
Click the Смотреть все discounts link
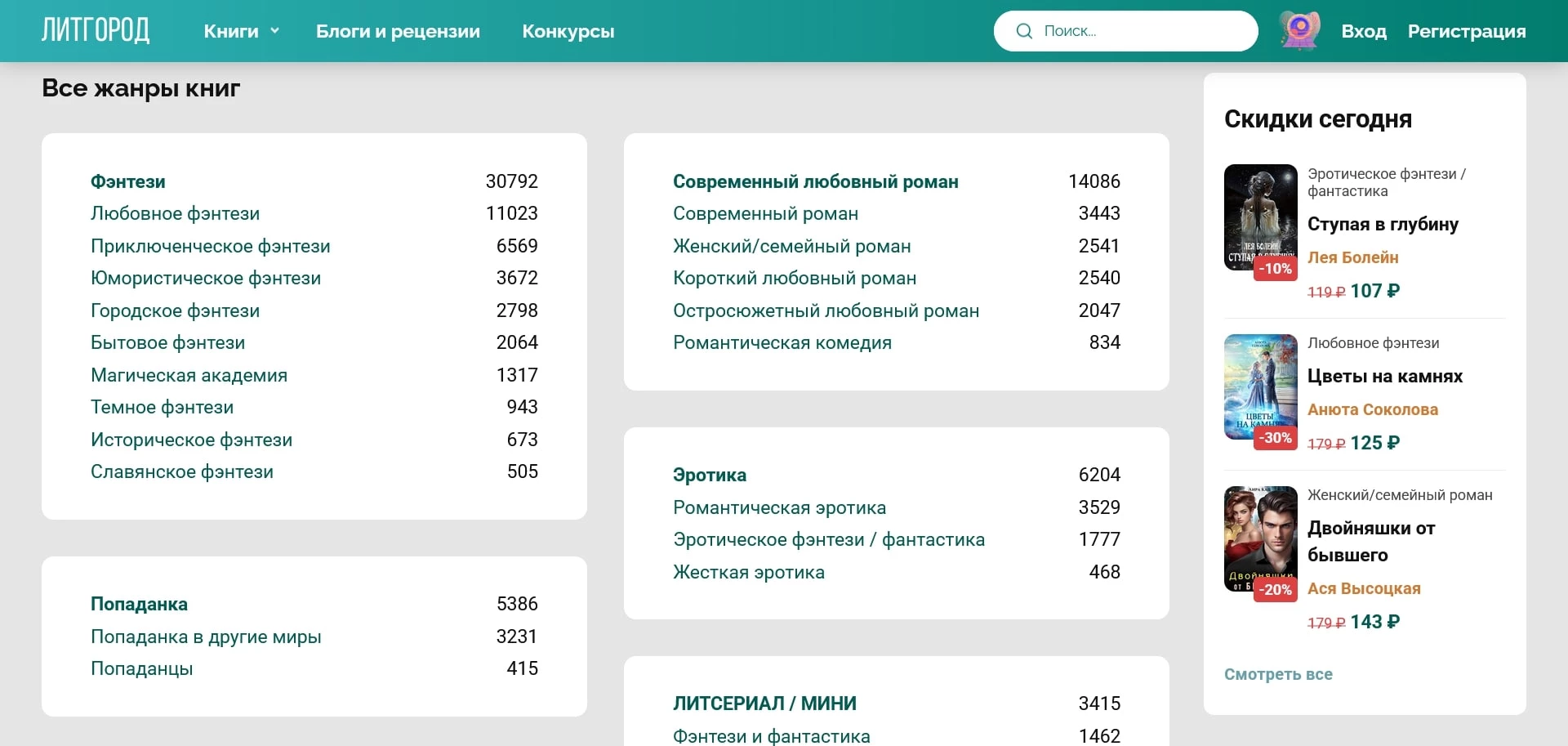tap(1278, 674)
